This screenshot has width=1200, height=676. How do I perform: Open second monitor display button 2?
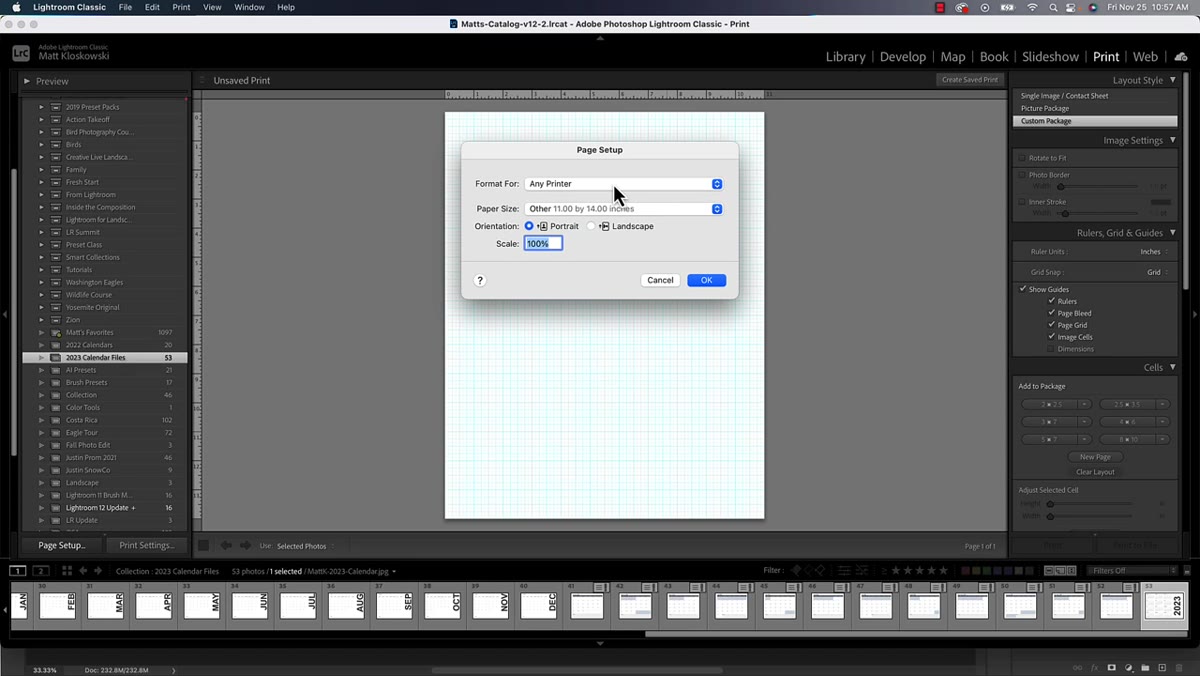(x=40, y=570)
